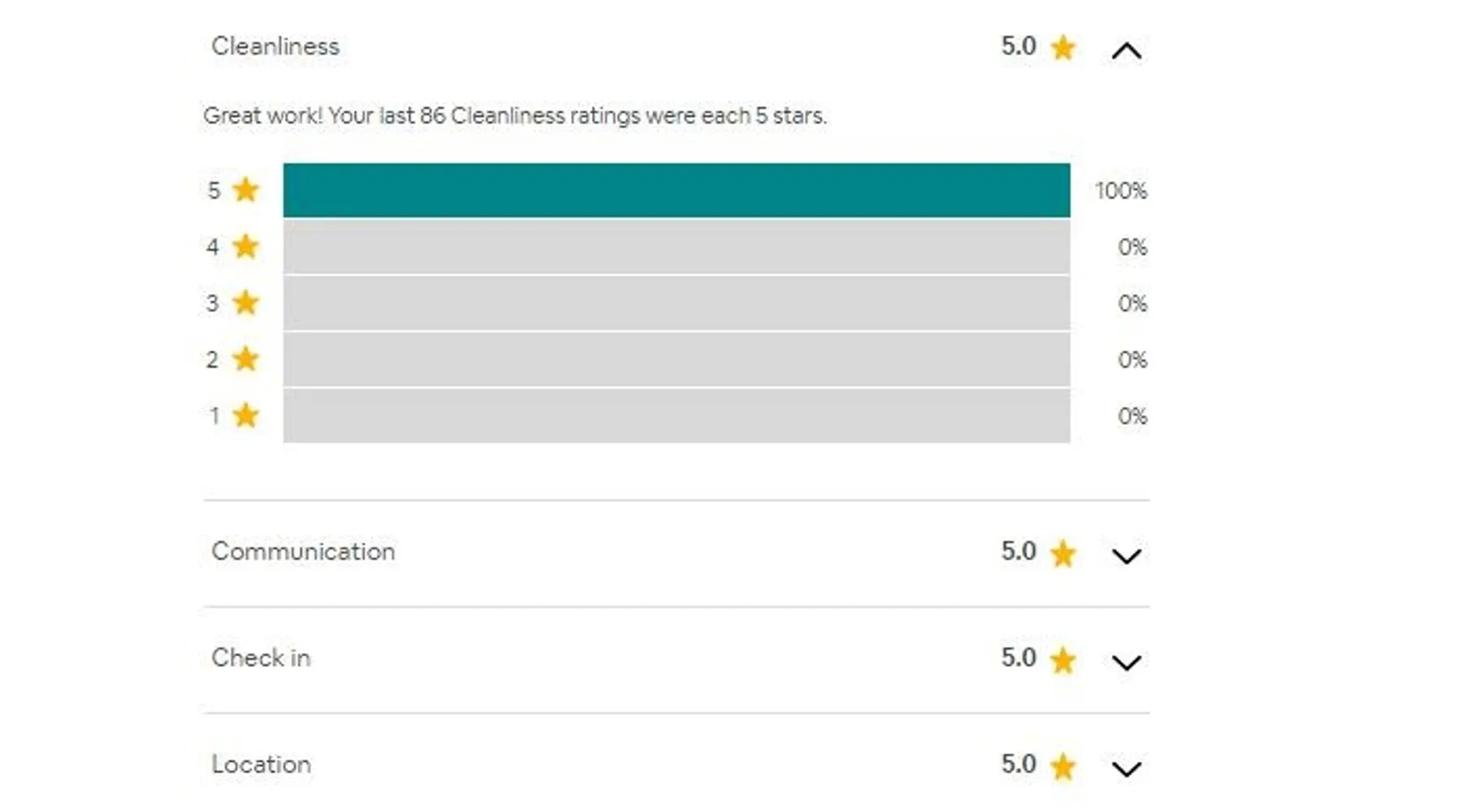Image resolution: width=1462 pixels, height=812 pixels.
Task: Click the 5-star row star icon
Action: click(x=245, y=190)
